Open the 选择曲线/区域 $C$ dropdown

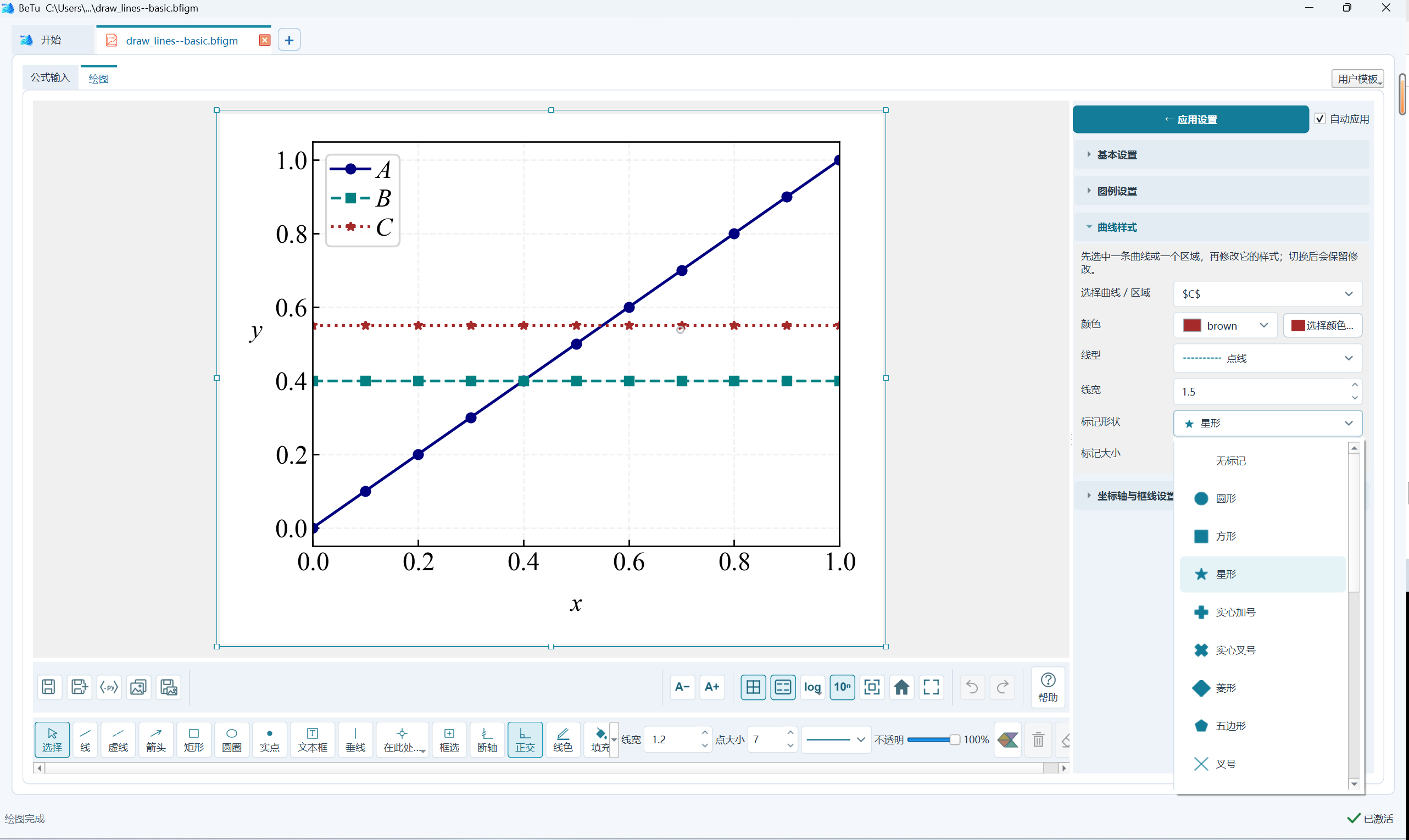(1267, 294)
